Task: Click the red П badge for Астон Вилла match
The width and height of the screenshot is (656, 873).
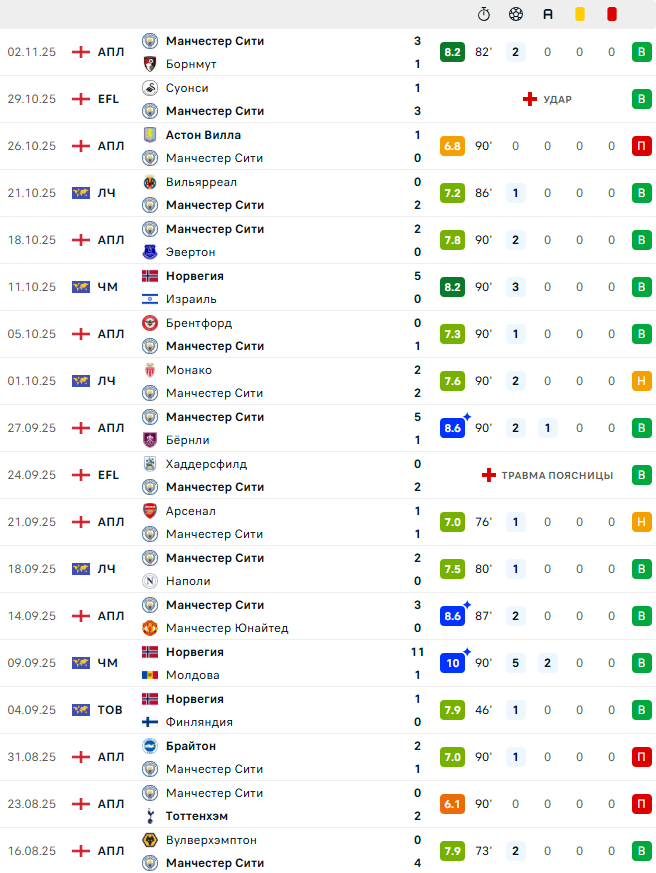Action: 640,146
